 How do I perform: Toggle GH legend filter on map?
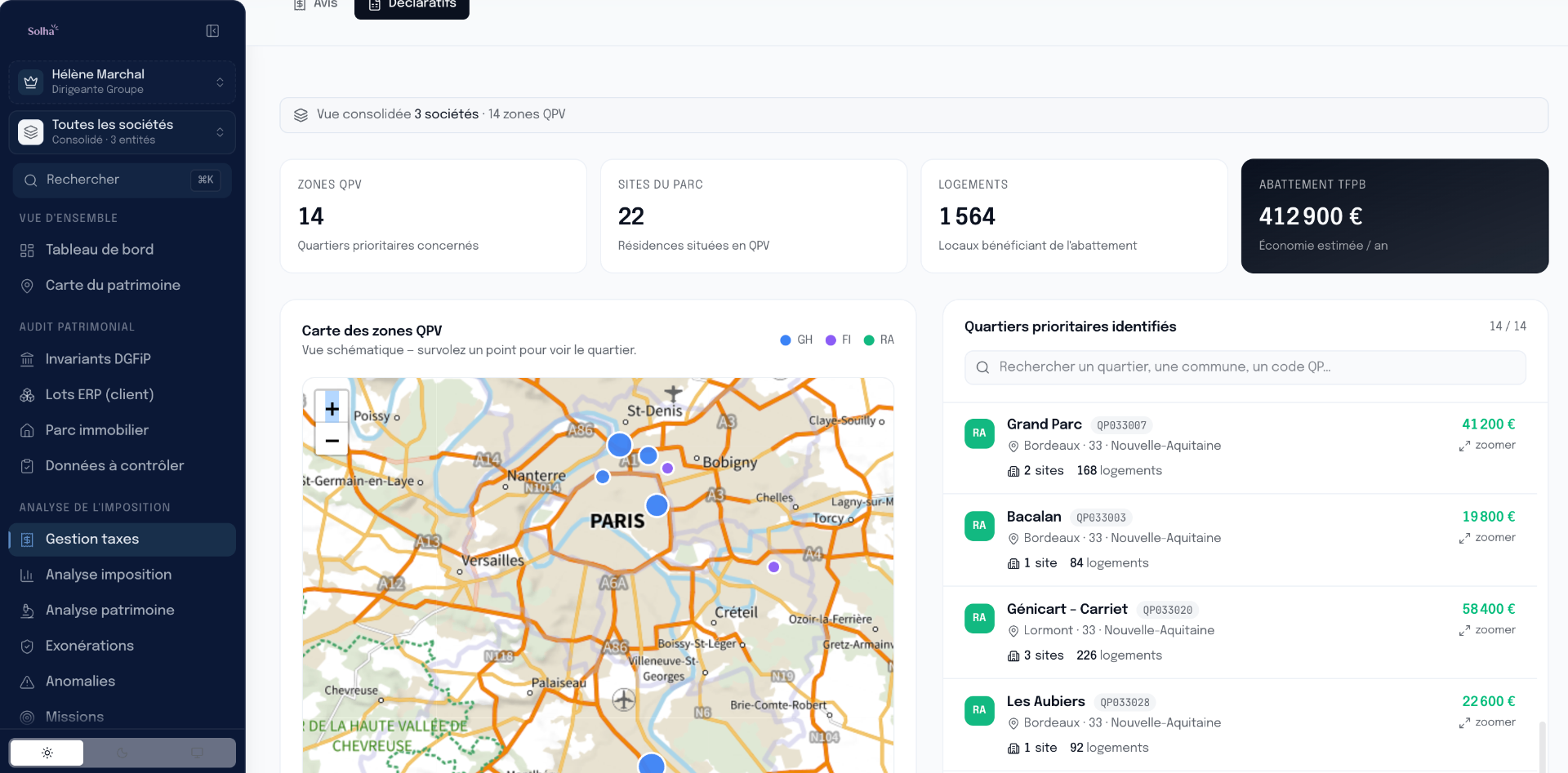click(x=796, y=340)
